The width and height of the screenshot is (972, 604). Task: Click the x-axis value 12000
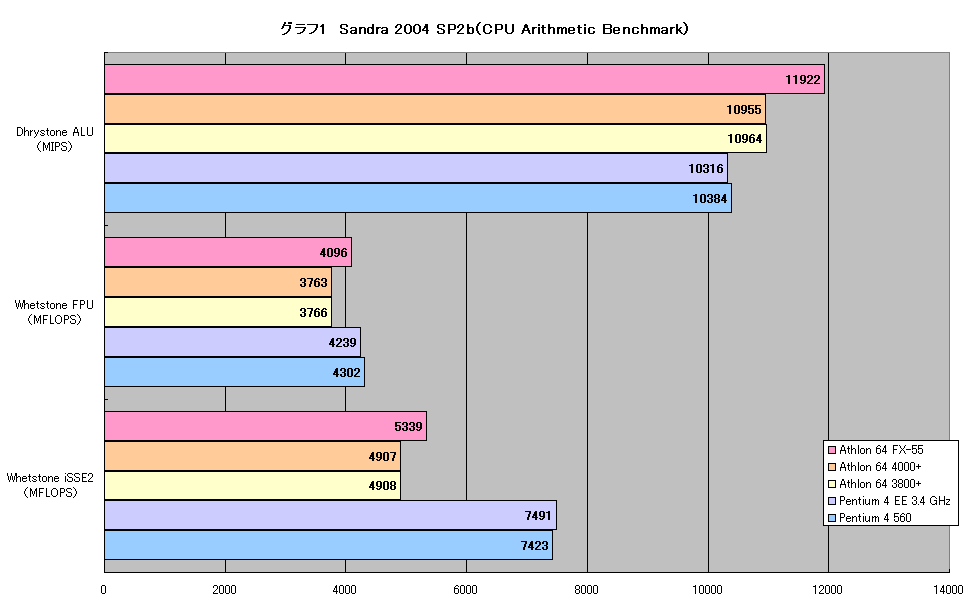click(x=828, y=589)
